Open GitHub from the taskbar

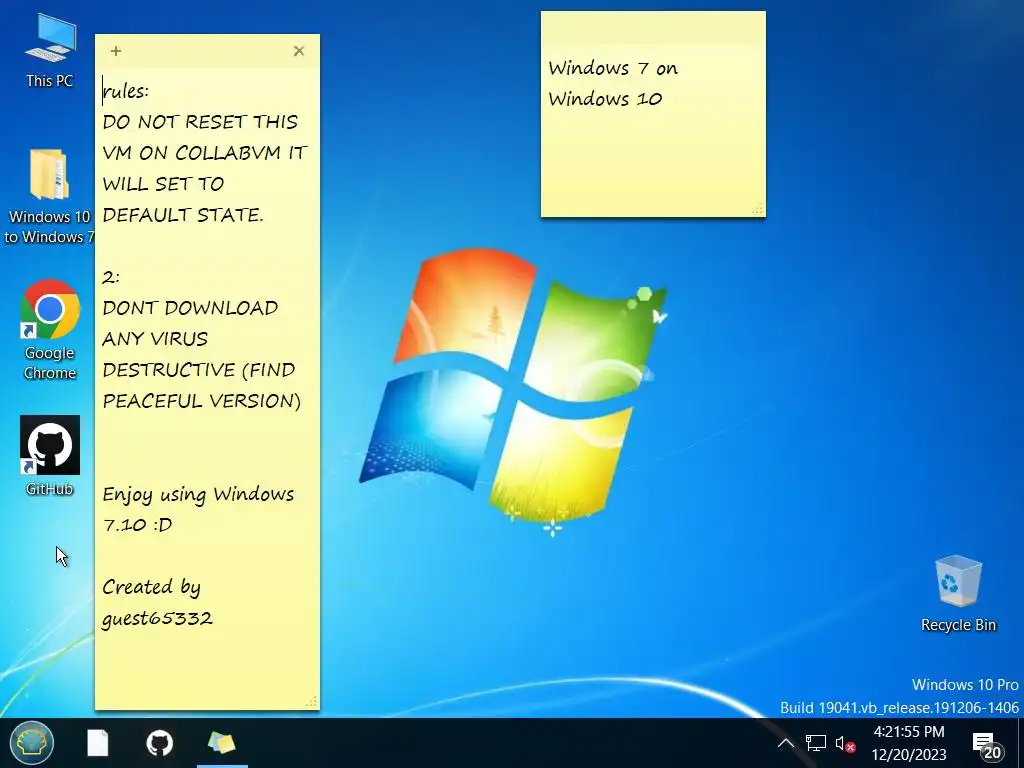coord(159,743)
